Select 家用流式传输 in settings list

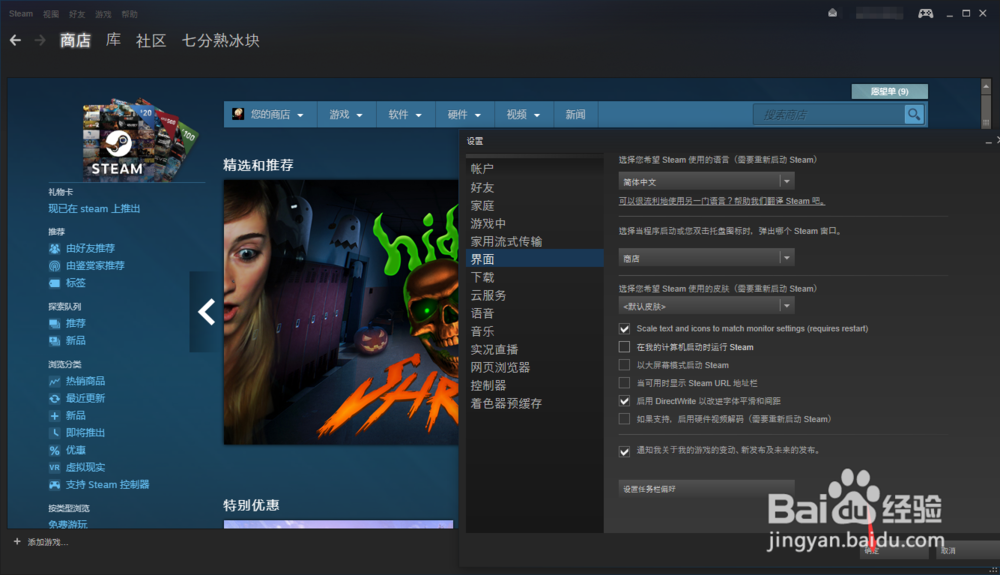[x=535, y=241]
